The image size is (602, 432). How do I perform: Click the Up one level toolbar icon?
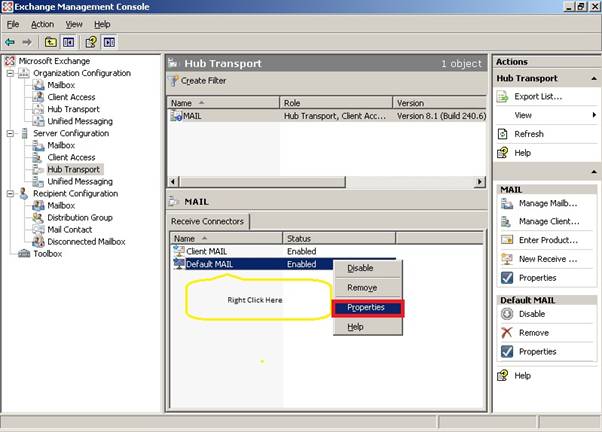51,42
